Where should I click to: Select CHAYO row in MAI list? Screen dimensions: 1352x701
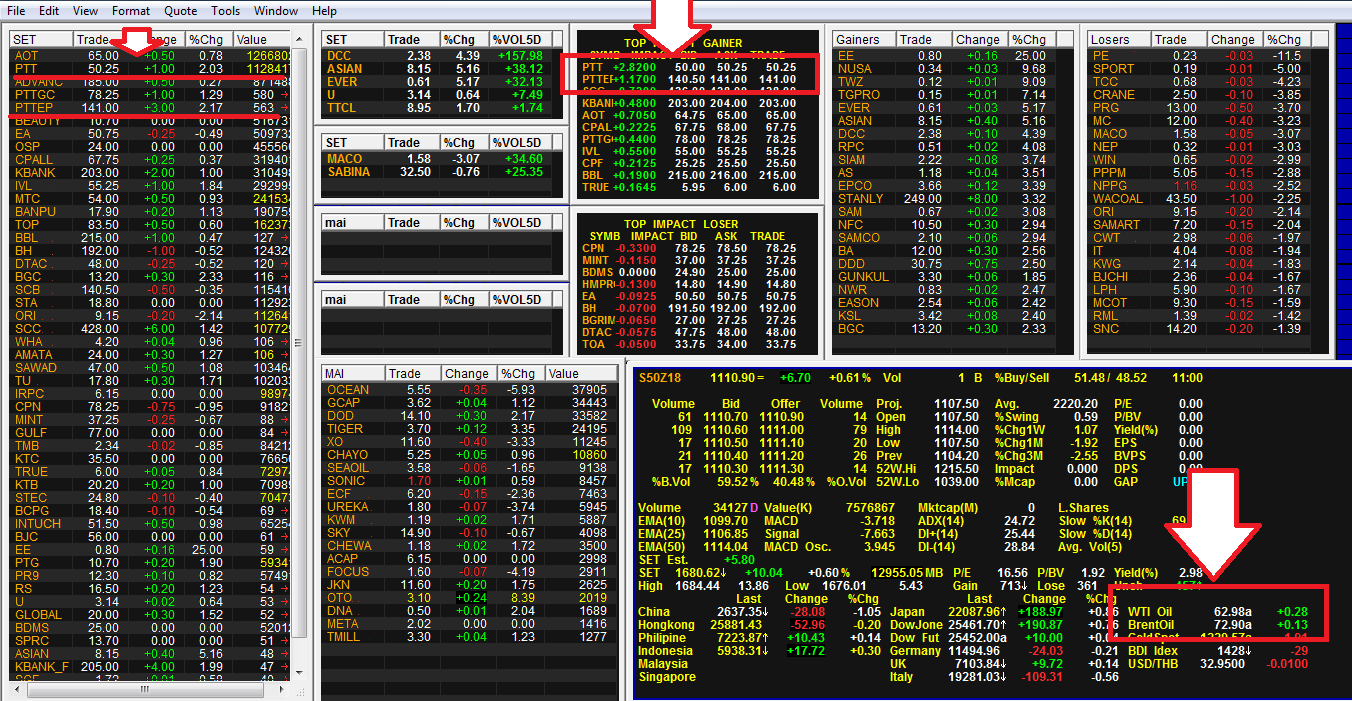click(468, 454)
